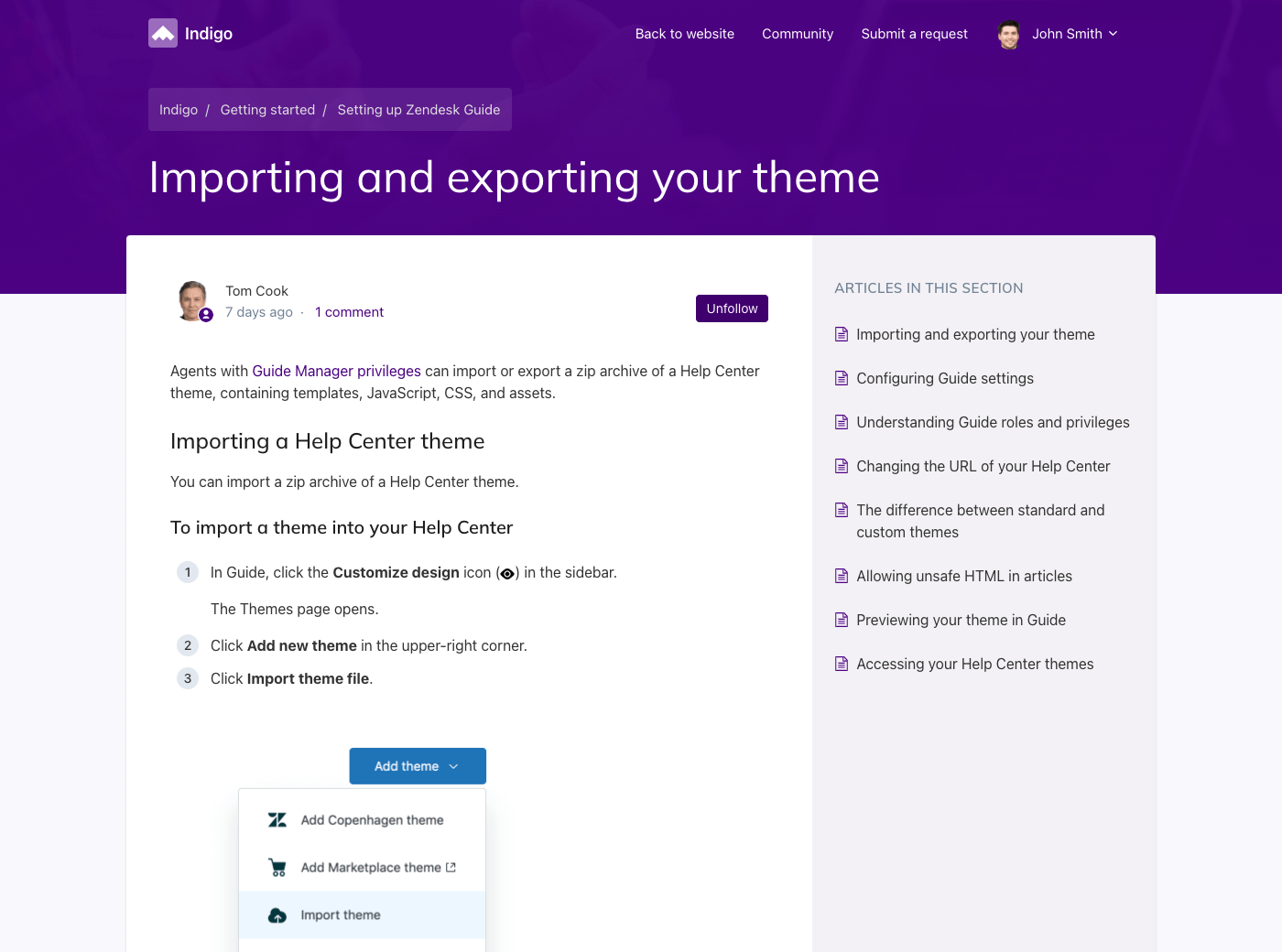Click the eye icon in step one
Image resolution: width=1282 pixels, height=952 pixels.
[x=507, y=574]
